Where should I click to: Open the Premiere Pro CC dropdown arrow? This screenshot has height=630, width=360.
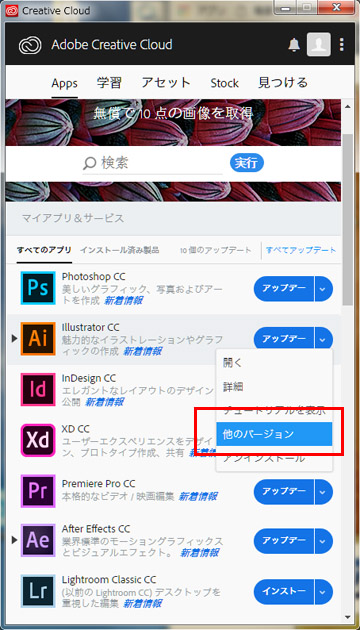tap(324, 491)
